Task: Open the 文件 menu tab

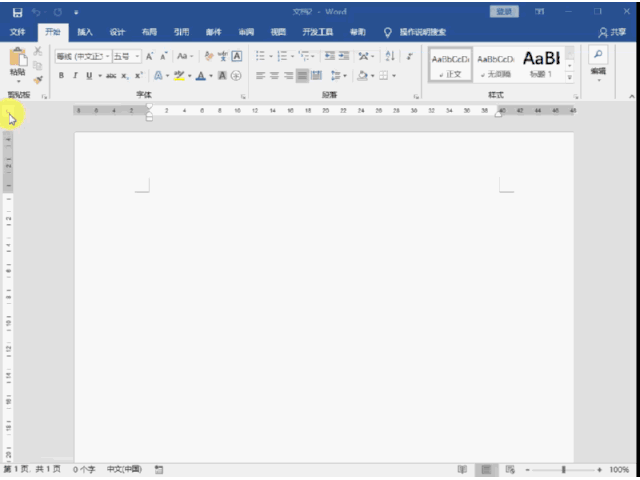Action: tap(18, 32)
